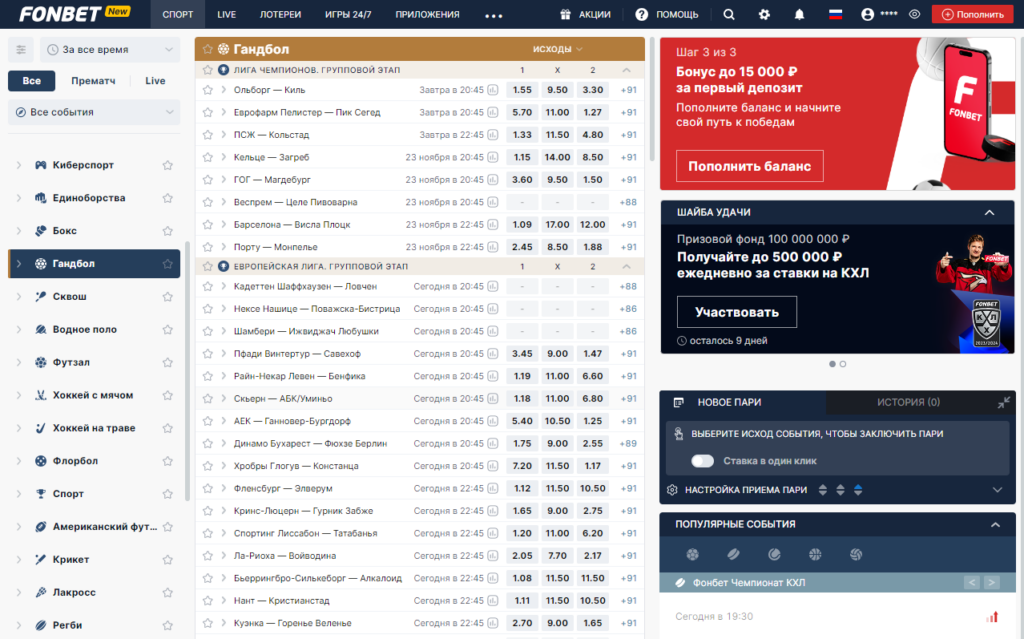This screenshot has height=639, width=1024.
Task: Open +91 extra markets for ГОГ — Магдебург
Action: click(x=628, y=180)
